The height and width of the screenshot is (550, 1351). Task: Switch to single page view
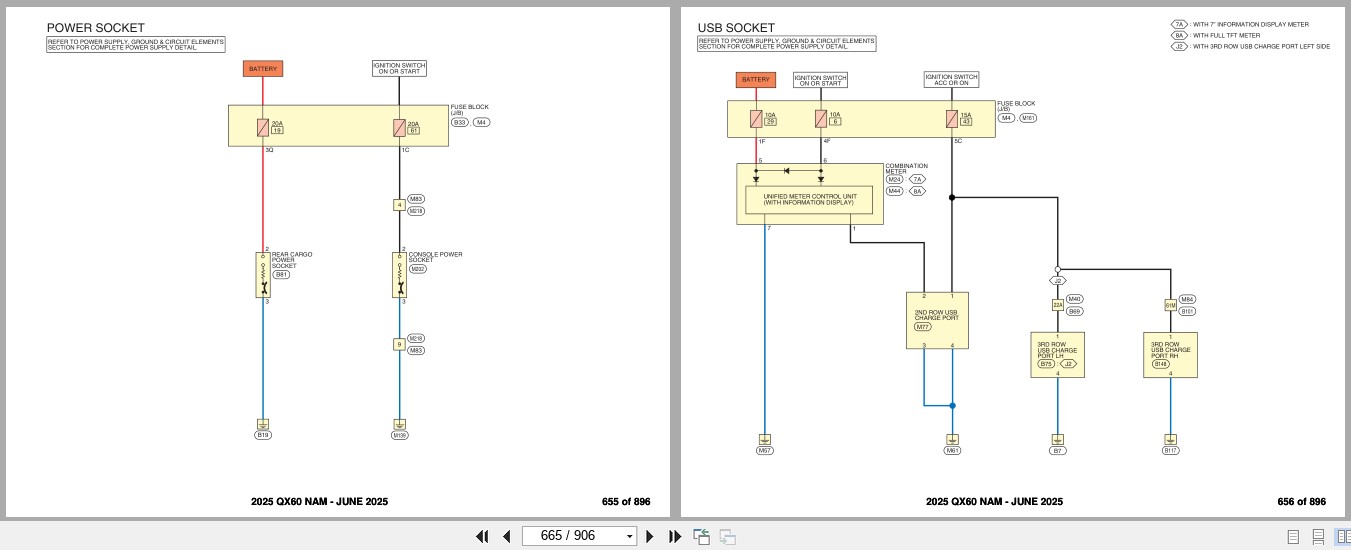coord(1293,536)
